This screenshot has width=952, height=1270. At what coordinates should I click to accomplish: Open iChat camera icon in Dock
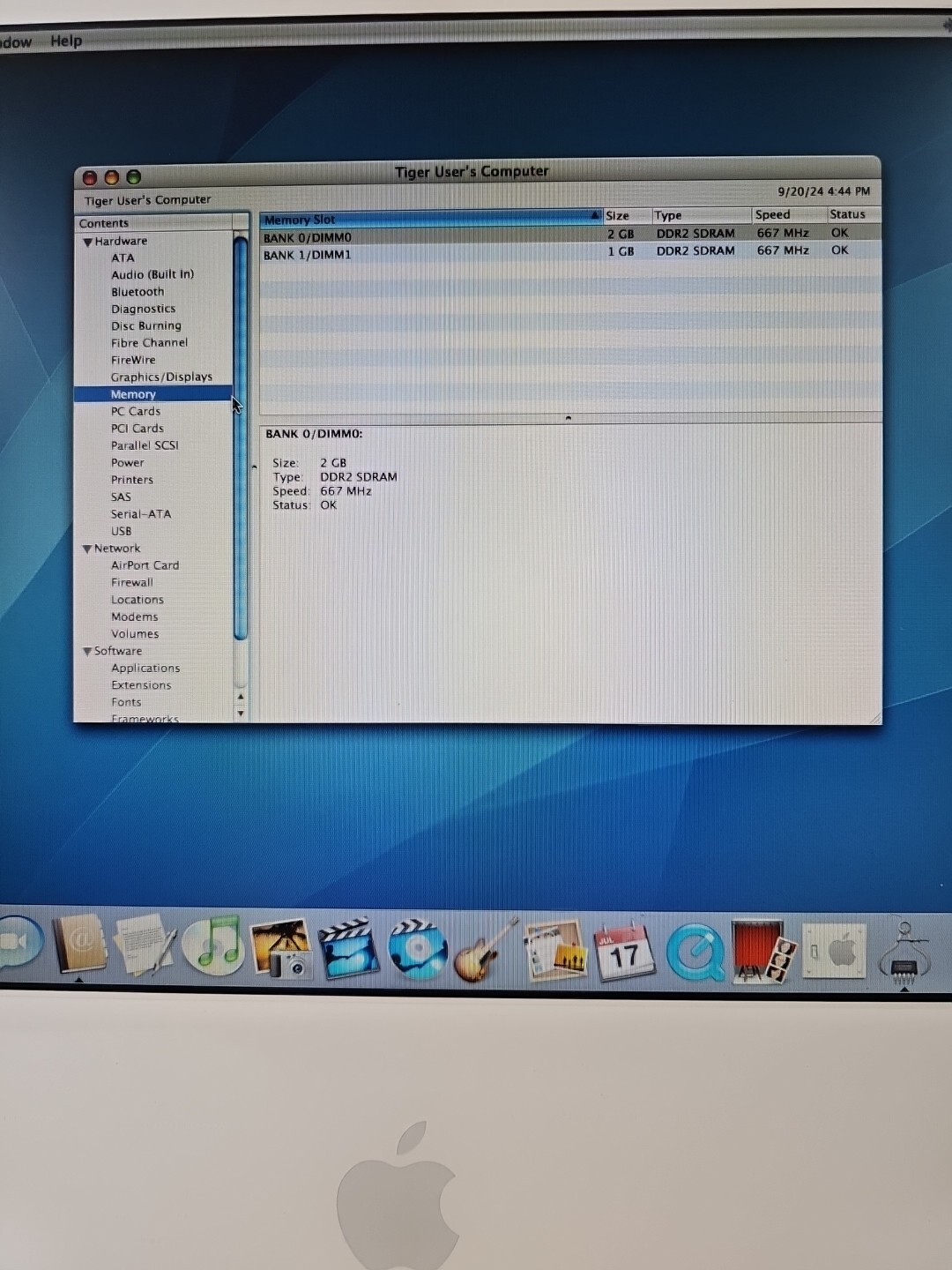click(19, 942)
